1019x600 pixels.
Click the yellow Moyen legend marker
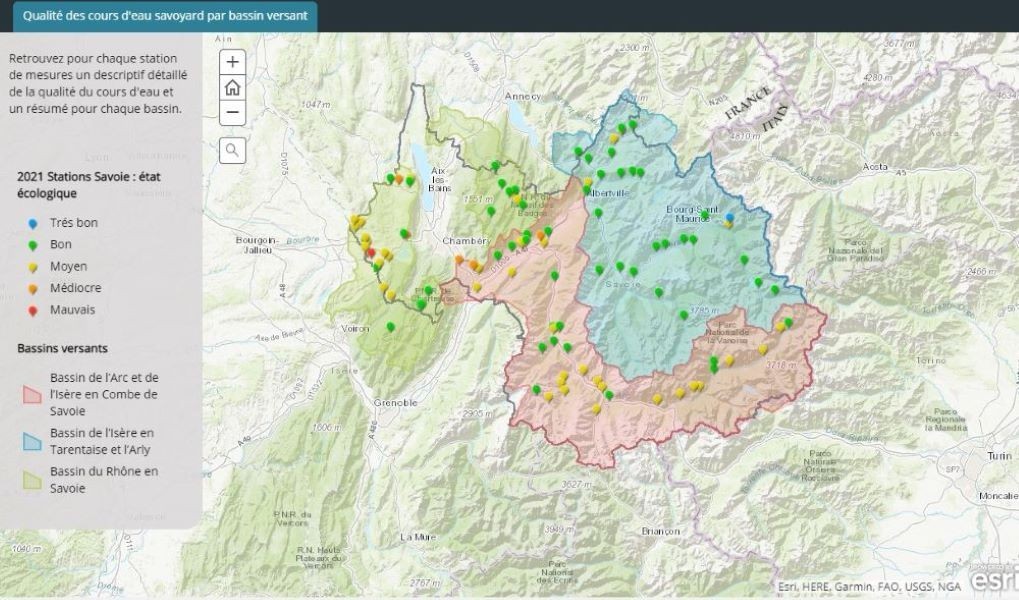pyautogui.click(x=33, y=267)
